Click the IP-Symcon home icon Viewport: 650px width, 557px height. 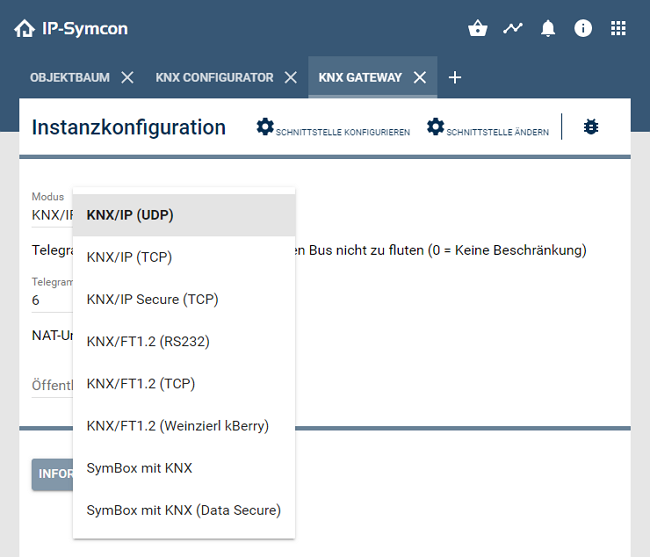pos(24,29)
